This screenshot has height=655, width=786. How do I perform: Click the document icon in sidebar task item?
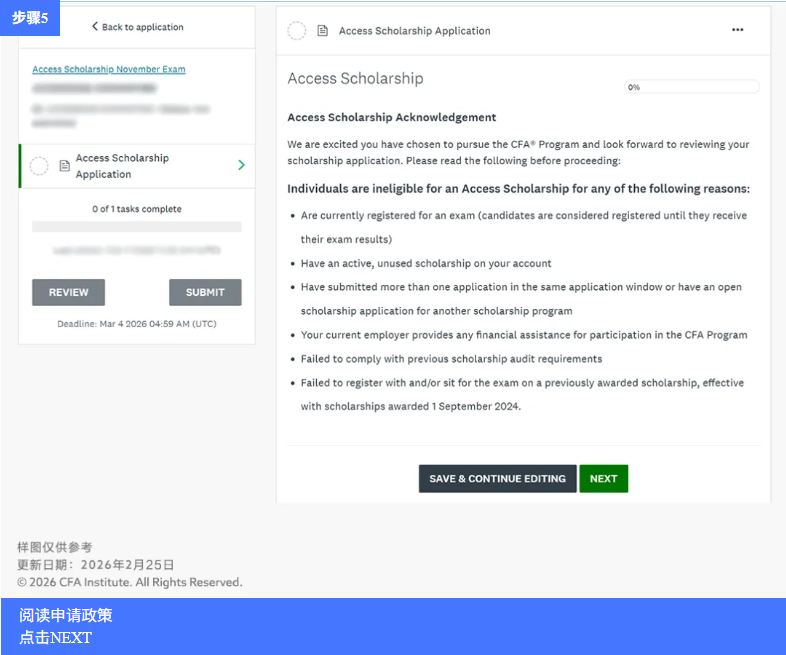pyautogui.click(x=64, y=166)
